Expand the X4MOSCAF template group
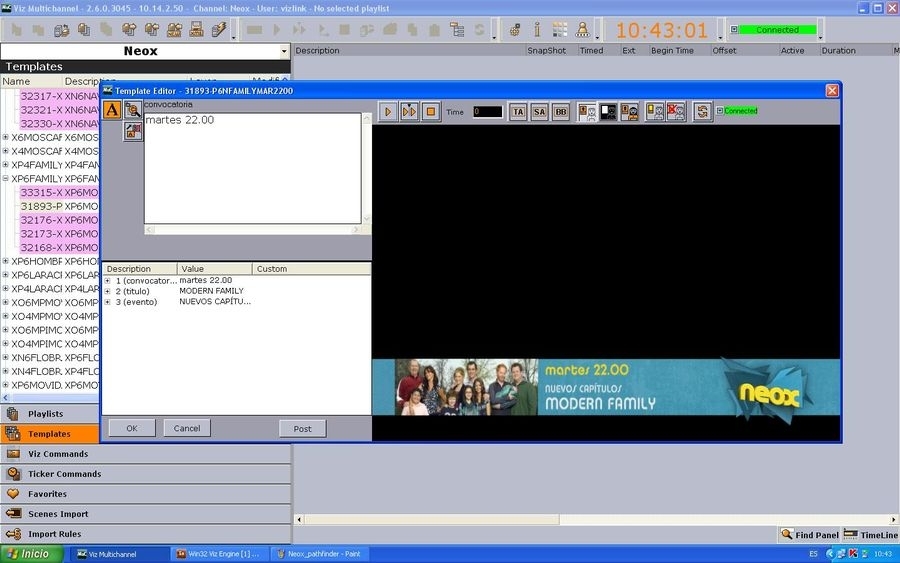This screenshot has height=563, width=900. click(x=5, y=151)
